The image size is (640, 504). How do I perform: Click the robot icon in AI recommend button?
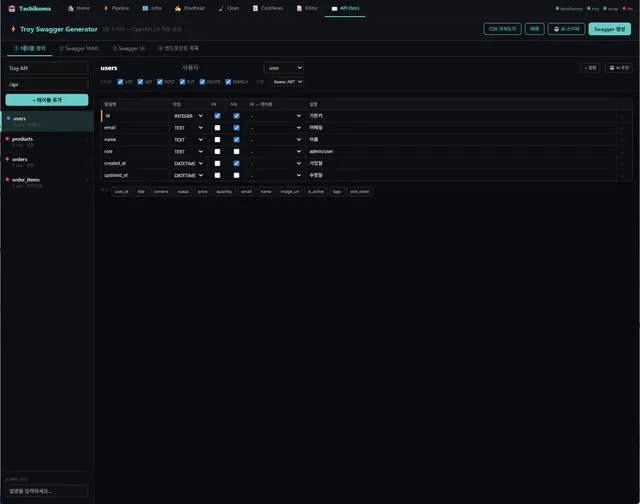coord(612,68)
